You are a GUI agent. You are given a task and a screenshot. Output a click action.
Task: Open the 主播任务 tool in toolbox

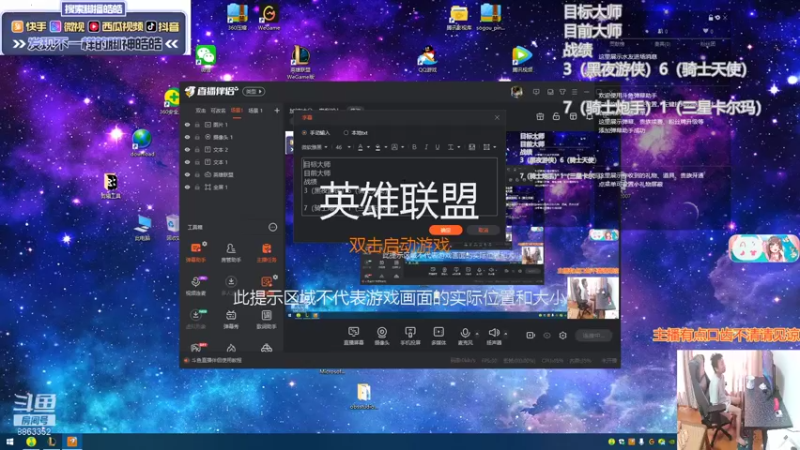266,252
